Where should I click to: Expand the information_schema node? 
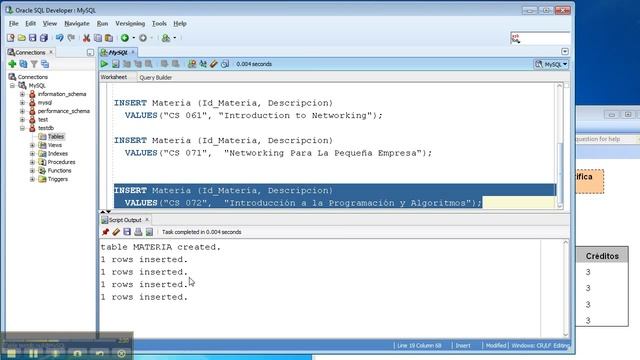coord(22,94)
